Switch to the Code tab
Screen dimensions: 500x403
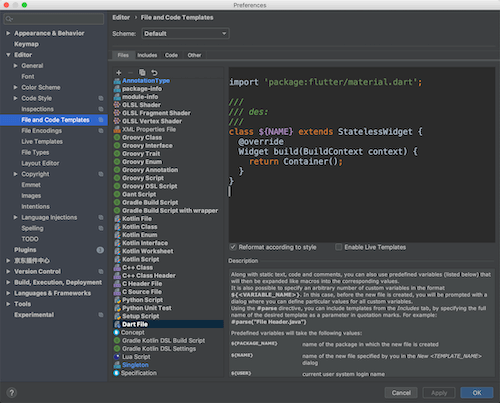point(171,55)
